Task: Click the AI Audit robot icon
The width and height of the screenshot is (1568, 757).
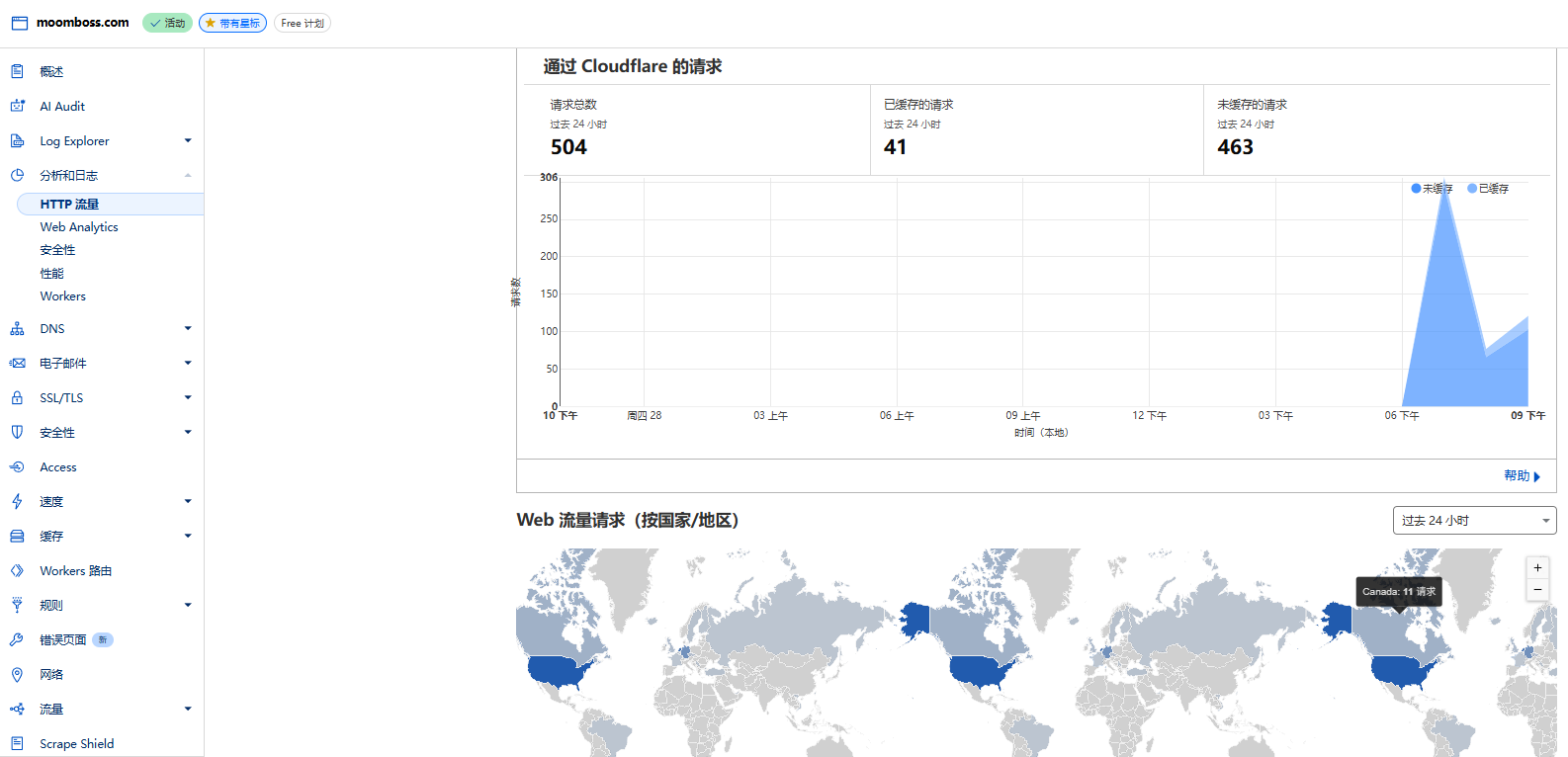Action: point(17,106)
